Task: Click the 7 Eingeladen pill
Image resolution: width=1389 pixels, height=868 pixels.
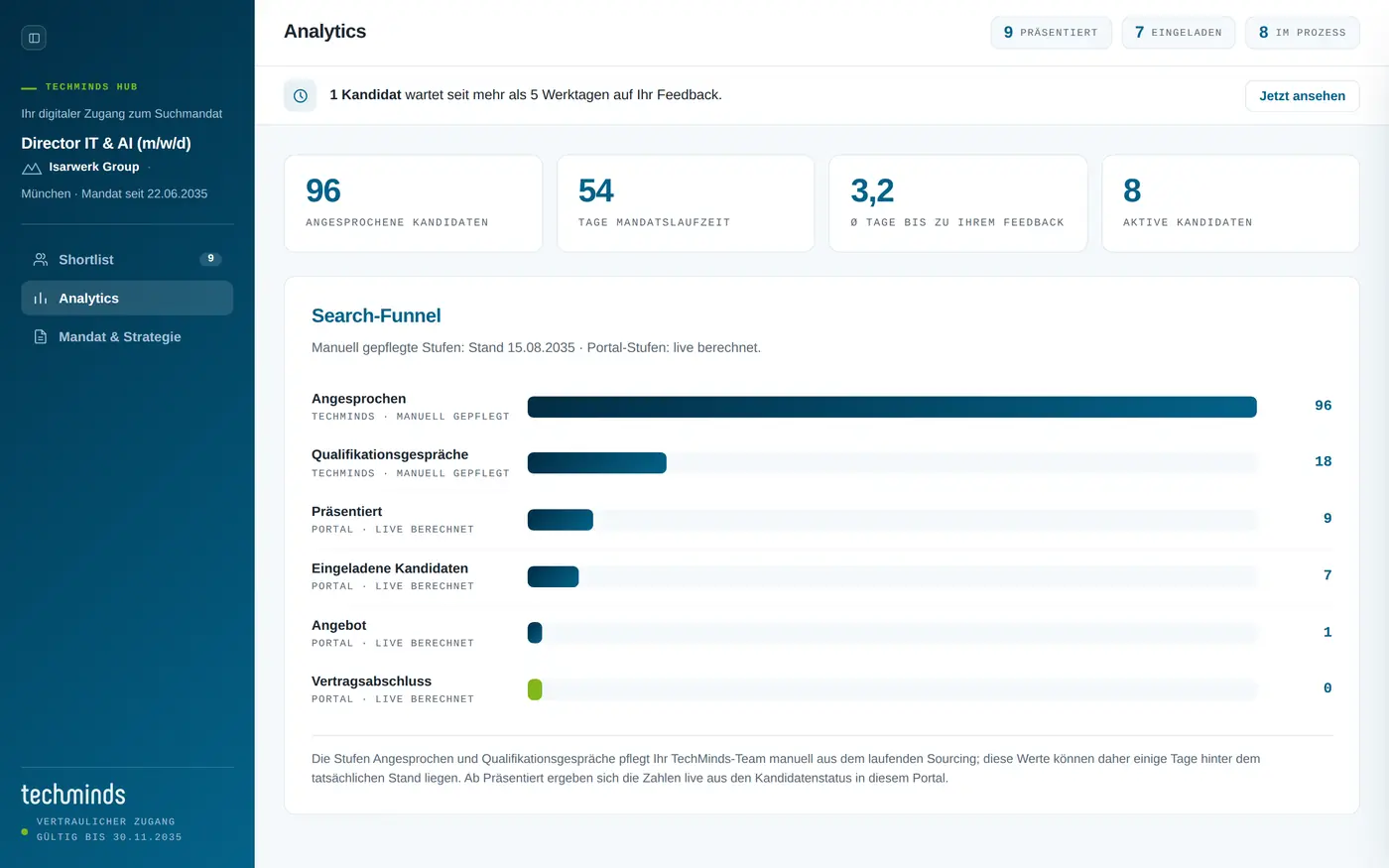Action: pos(1178,33)
